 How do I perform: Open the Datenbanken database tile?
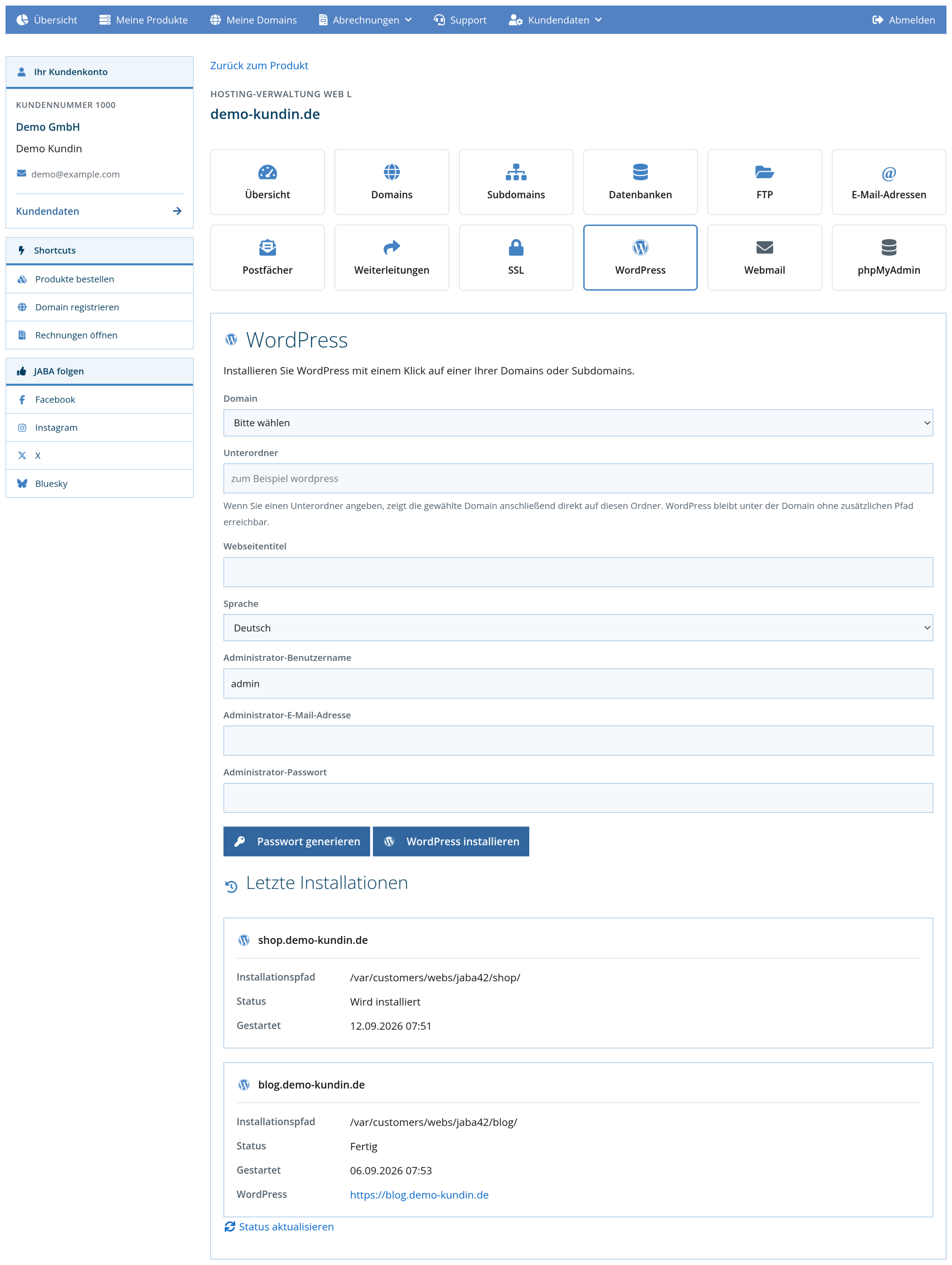point(640,182)
